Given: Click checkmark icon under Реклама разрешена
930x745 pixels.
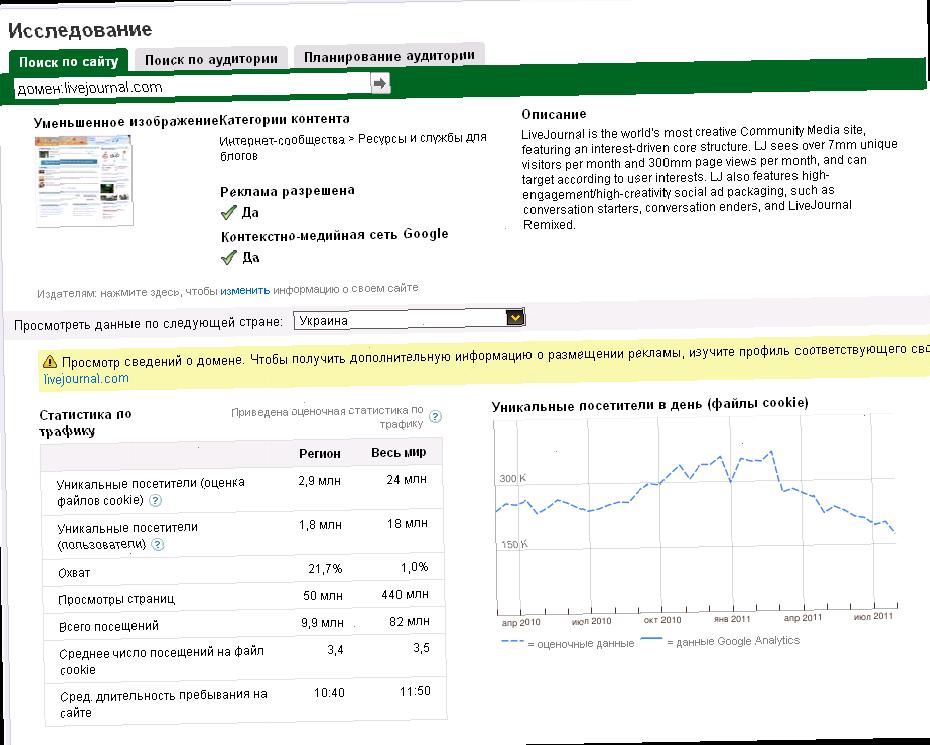Looking at the screenshot, I should (x=228, y=212).
